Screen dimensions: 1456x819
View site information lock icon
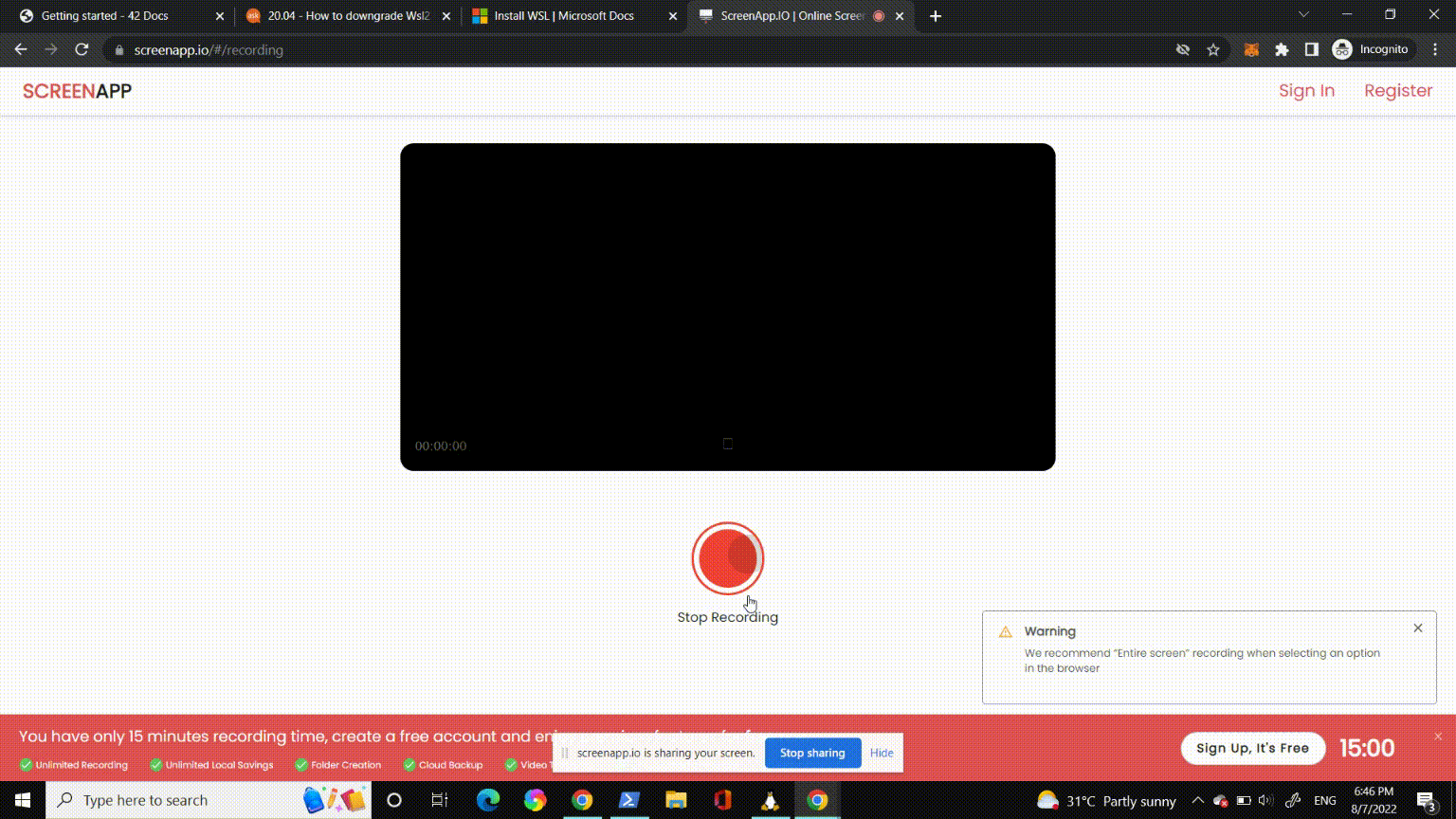click(x=119, y=50)
